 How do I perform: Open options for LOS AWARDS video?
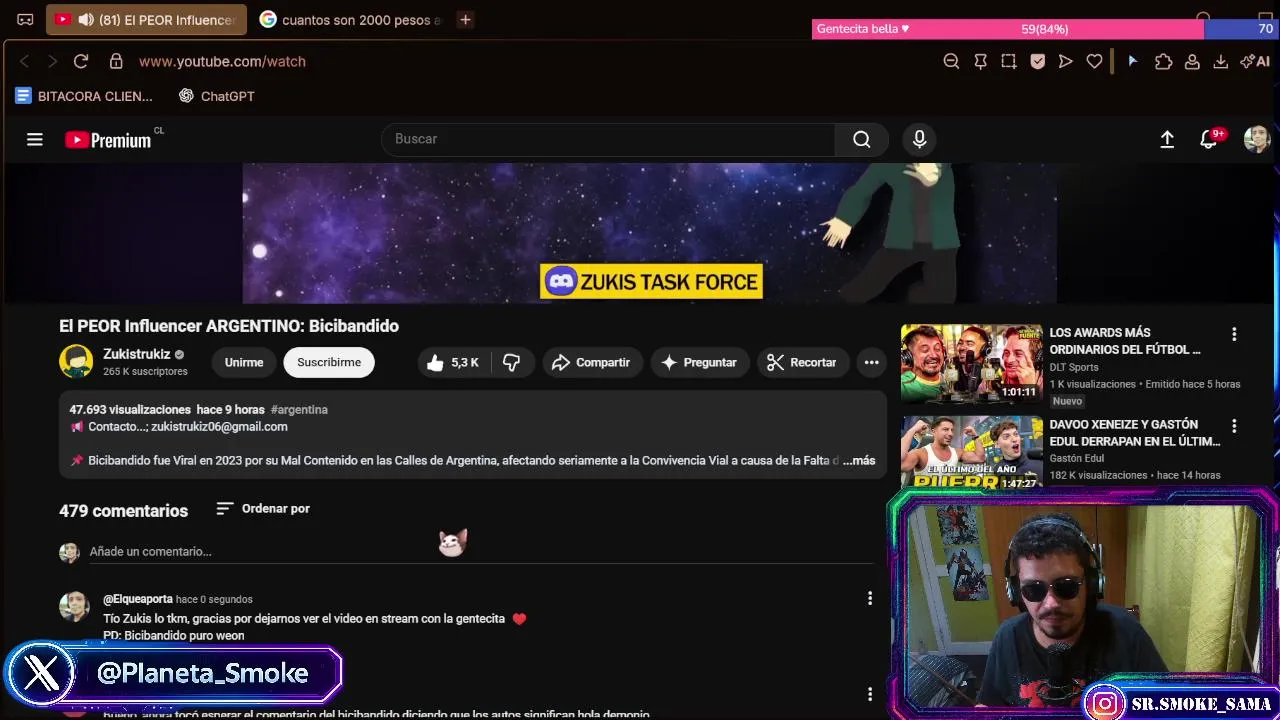pos(1234,334)
